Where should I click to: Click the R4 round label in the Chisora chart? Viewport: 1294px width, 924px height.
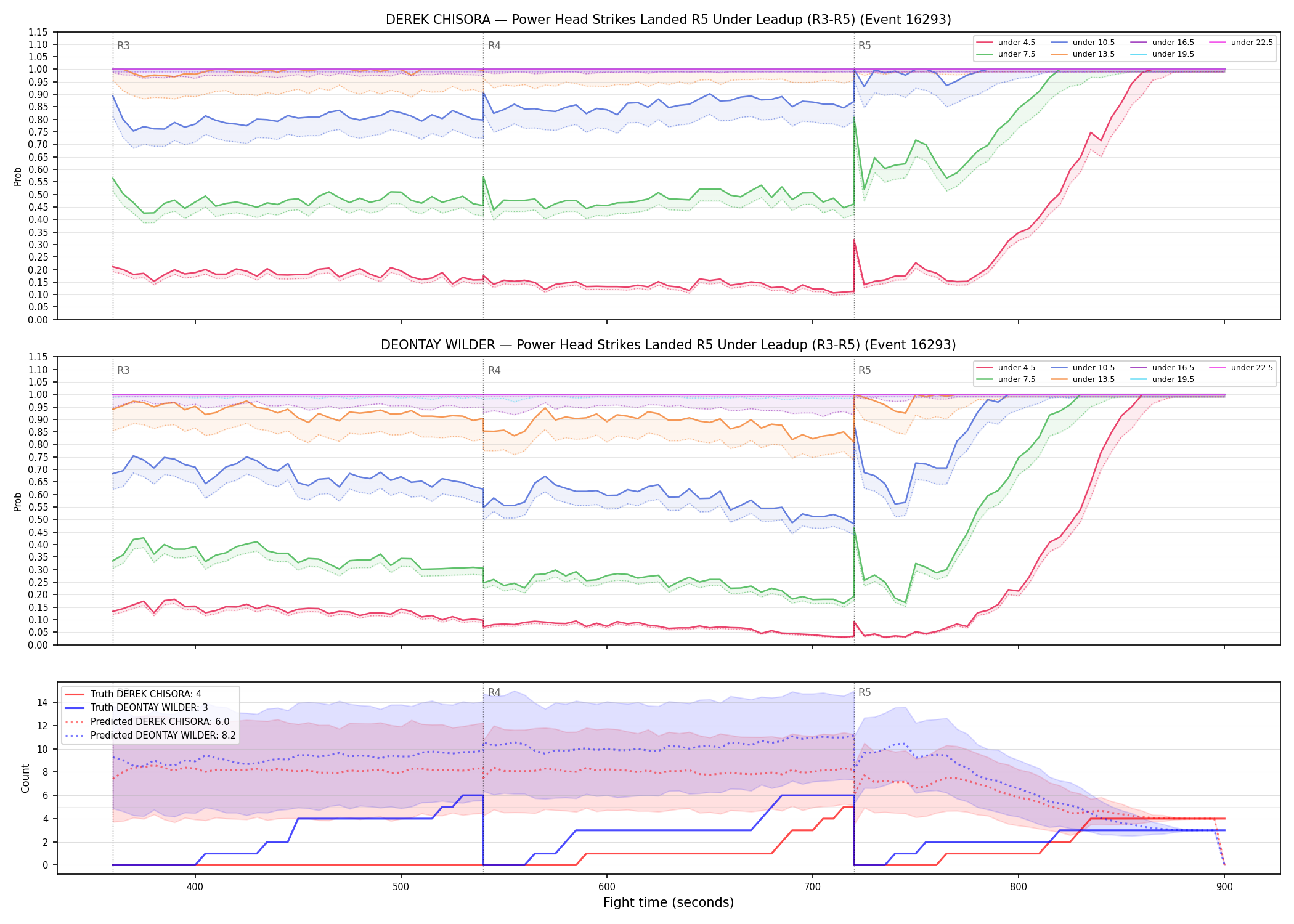[x=494, y=46]
